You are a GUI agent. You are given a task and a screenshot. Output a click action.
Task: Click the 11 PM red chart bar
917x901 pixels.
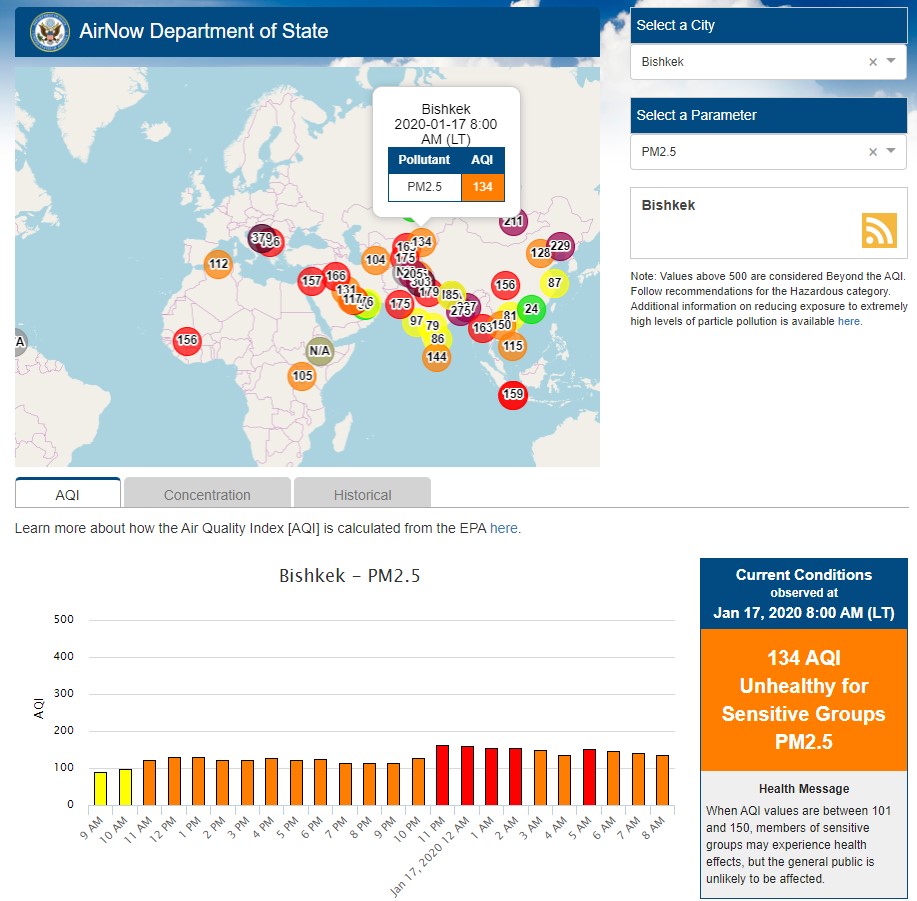tap(442, 775)
